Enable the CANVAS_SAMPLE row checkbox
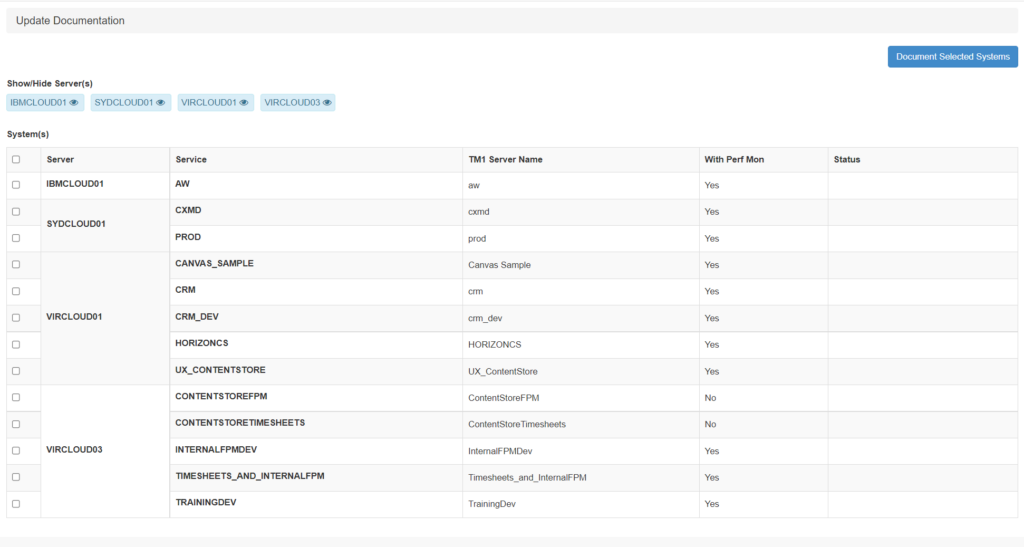Screen dimensions: 1024x547 (x=16, y=265)
